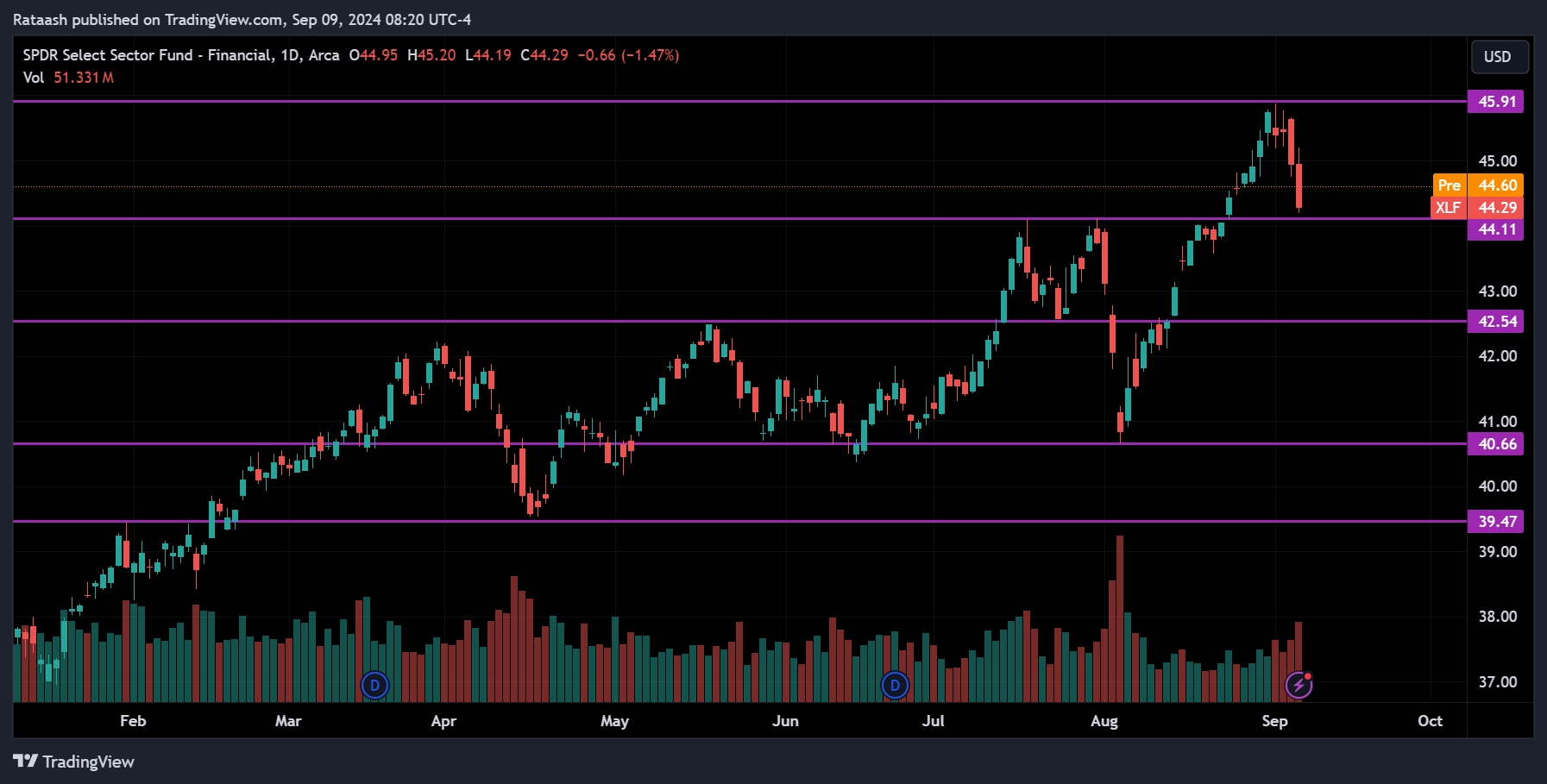Click the 40.00 price scale value
The height and width of the screenshot is (784, 1547).
coord(1498,486)
